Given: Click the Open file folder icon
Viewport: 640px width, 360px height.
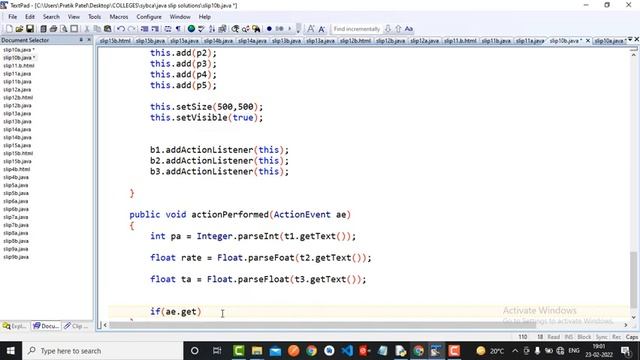Looking at the screenshot, I should click(x=19, y=29).
